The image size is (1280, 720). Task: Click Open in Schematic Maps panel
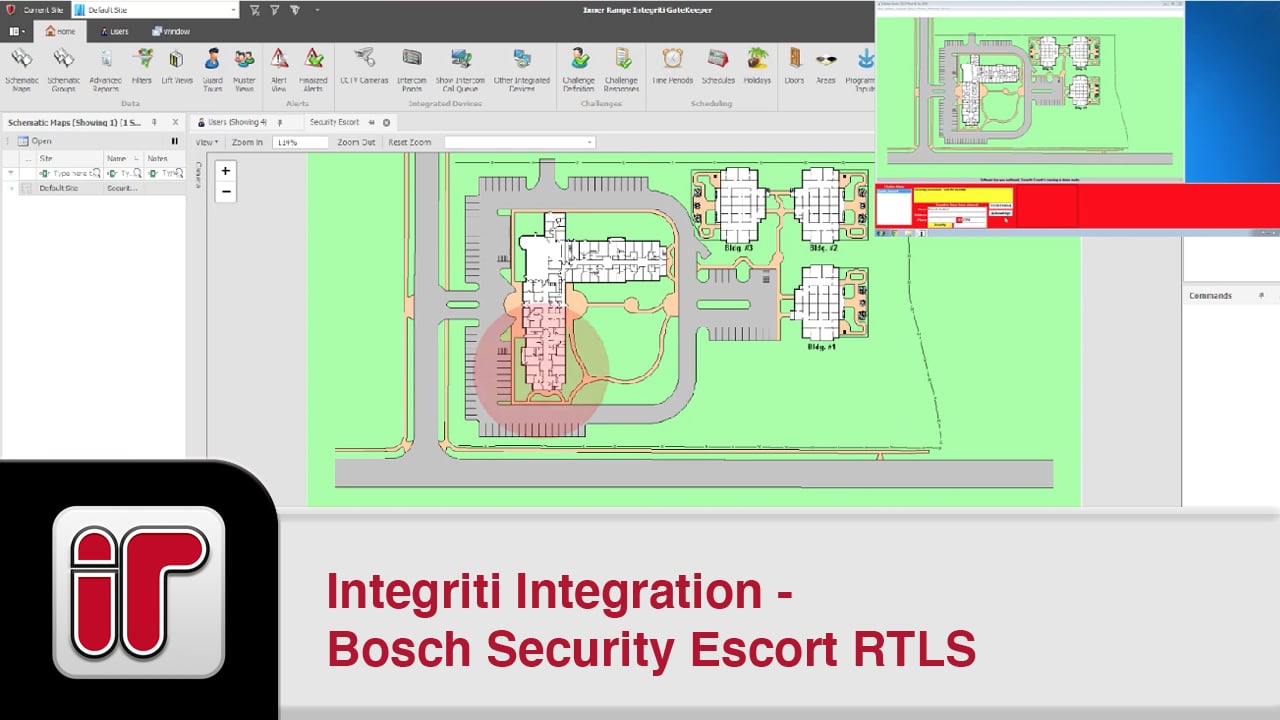click(35, 141)
